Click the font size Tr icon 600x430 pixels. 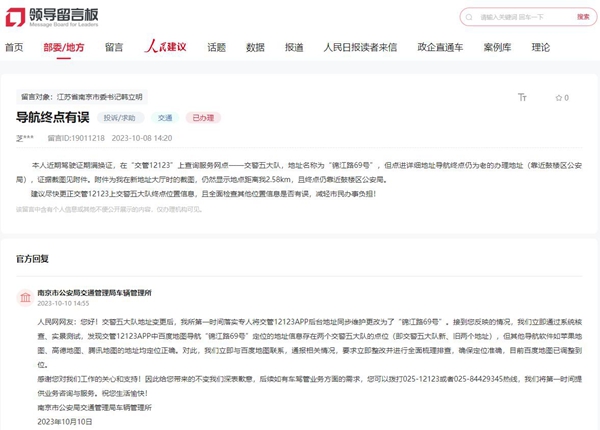point(522,98)
